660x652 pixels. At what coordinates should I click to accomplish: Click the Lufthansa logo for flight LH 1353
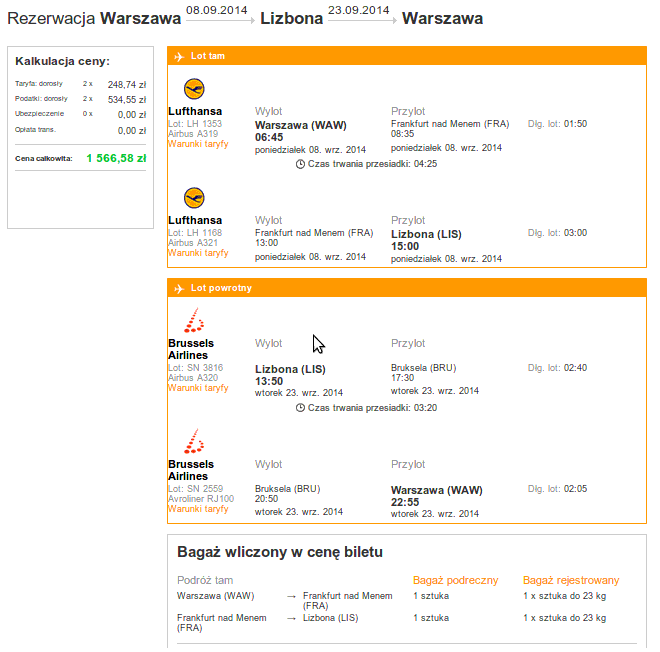coord(194,89)
